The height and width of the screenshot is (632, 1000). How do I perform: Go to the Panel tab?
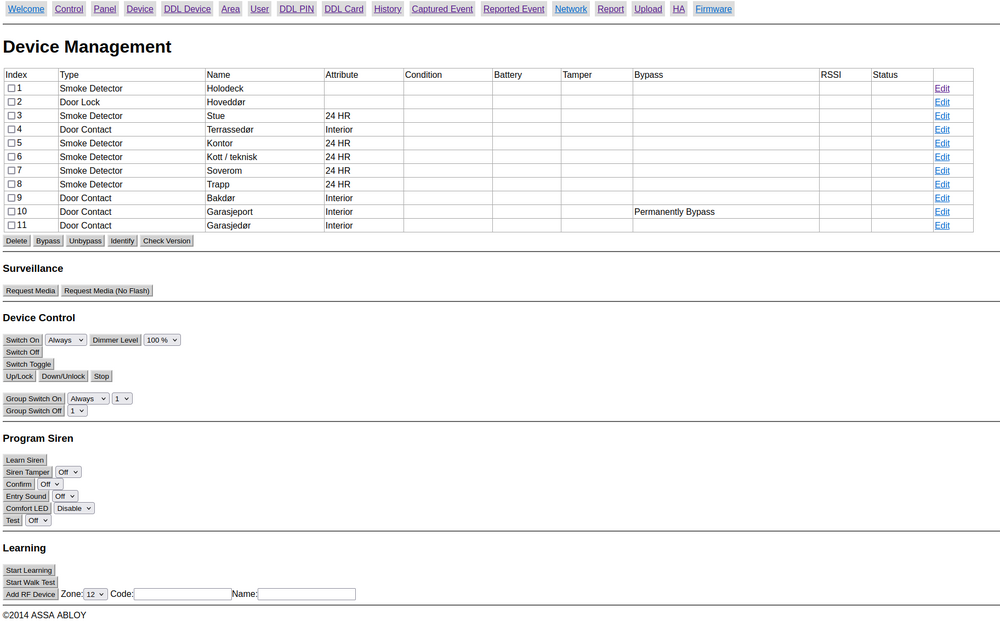click(105, 9)
